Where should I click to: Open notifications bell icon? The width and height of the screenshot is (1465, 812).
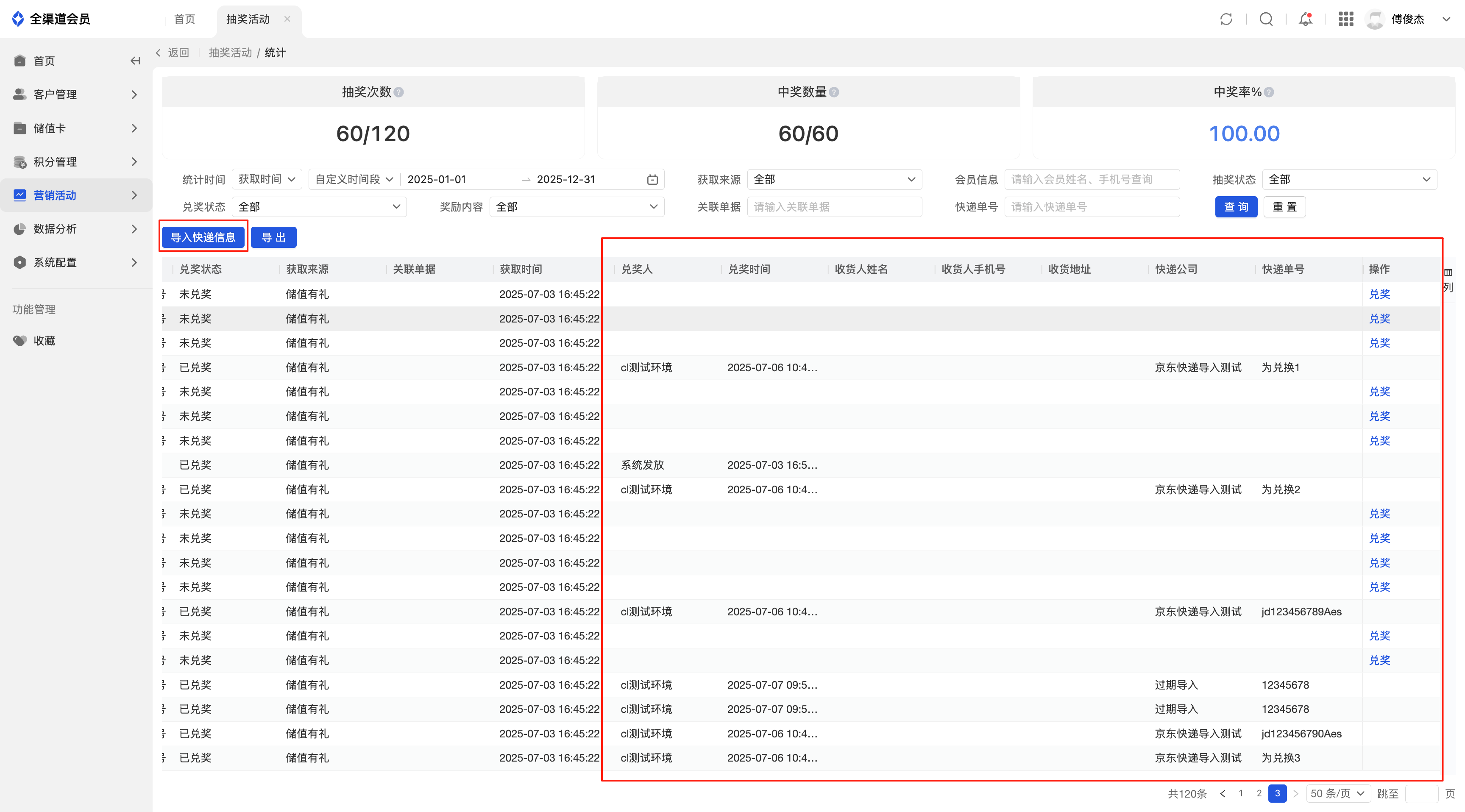1306,19
